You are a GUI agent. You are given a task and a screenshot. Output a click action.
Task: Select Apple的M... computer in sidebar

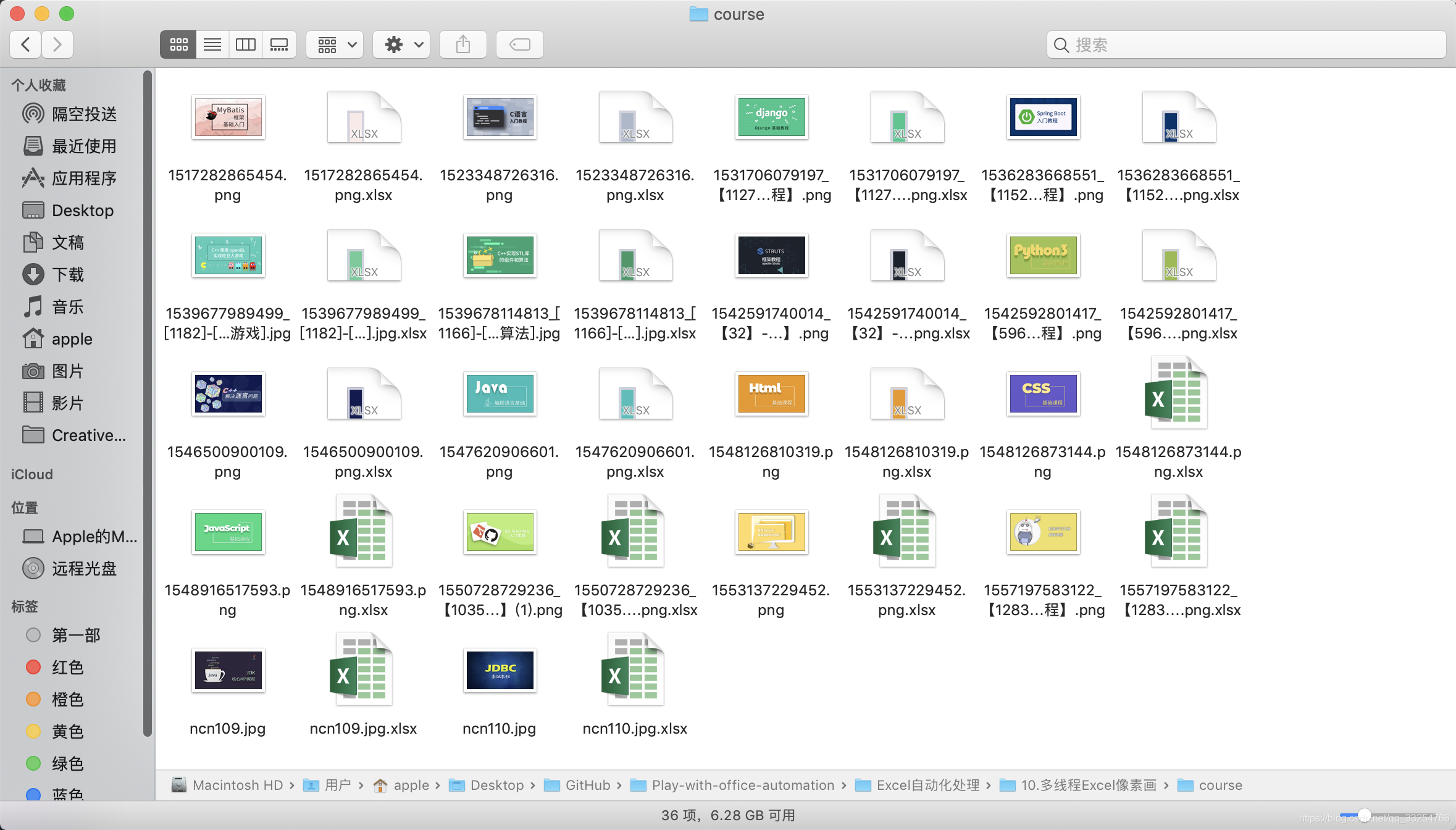click(80, 536)
